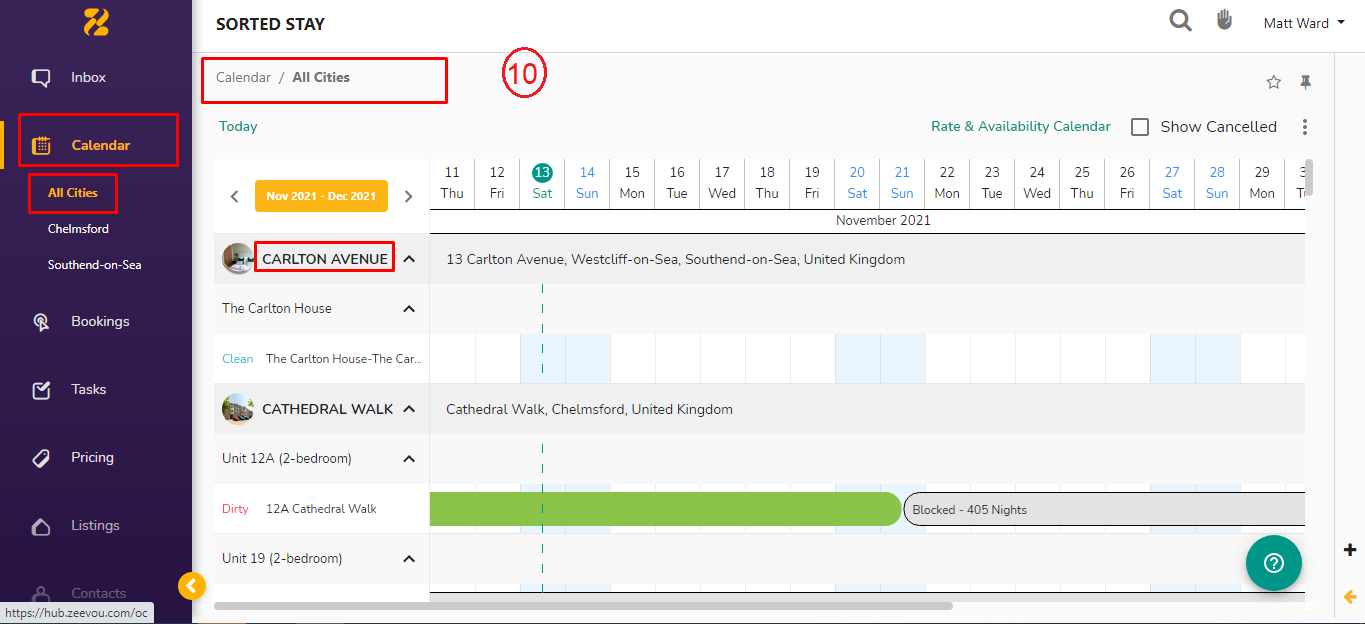Open the Inbox section
This screenshot has height=624, width=1365.
click(x=88, y=77)
